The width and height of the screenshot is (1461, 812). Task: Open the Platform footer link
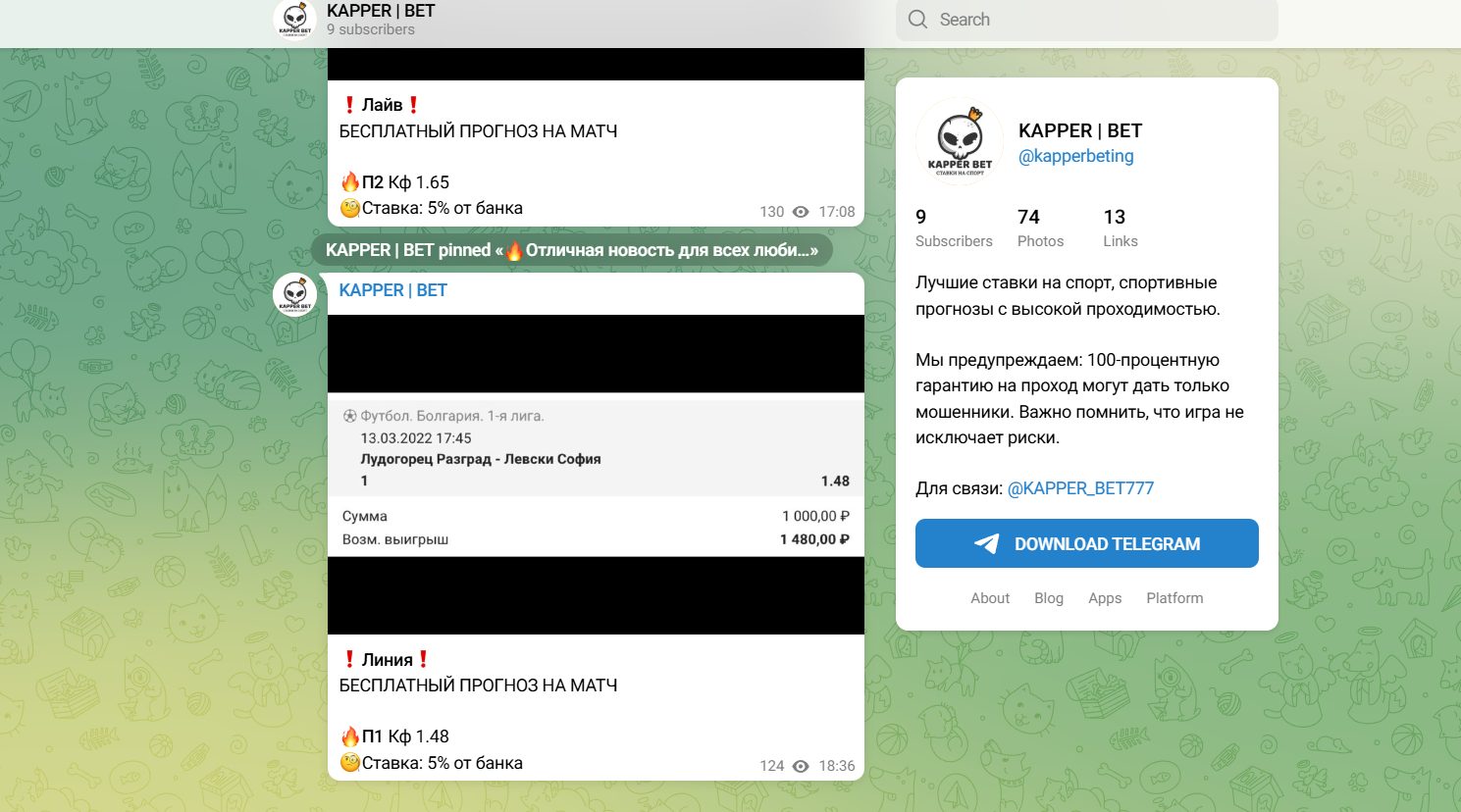click(x=1174, y=598)
